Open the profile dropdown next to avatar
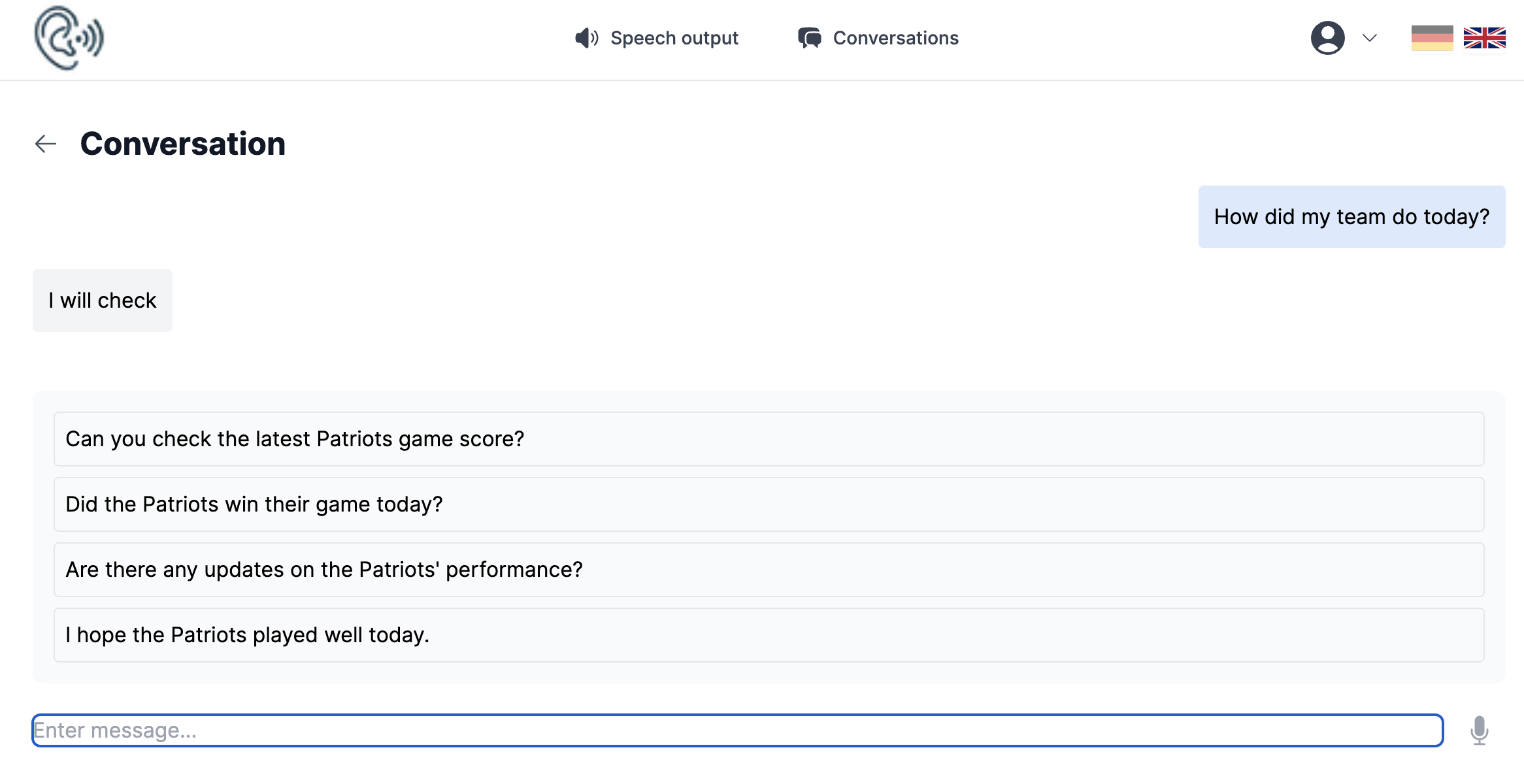The width and height of the screenshot is (1524, 784). click(x=1369, y=39)
